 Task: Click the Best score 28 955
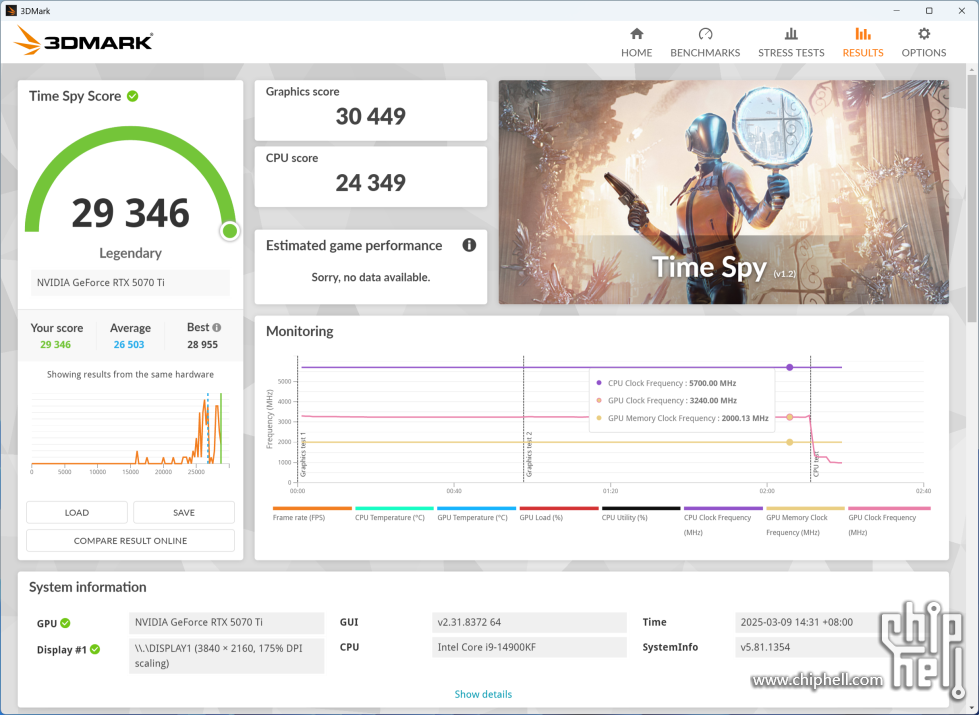(x=202, y=345)
